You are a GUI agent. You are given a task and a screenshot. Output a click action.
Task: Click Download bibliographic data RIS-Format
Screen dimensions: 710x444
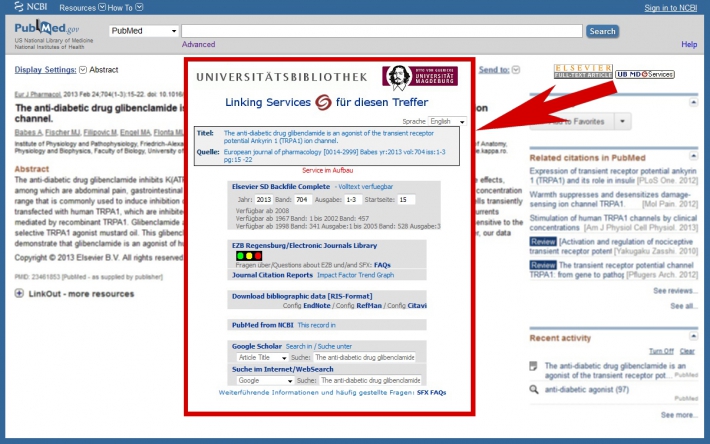pos(302,296)
